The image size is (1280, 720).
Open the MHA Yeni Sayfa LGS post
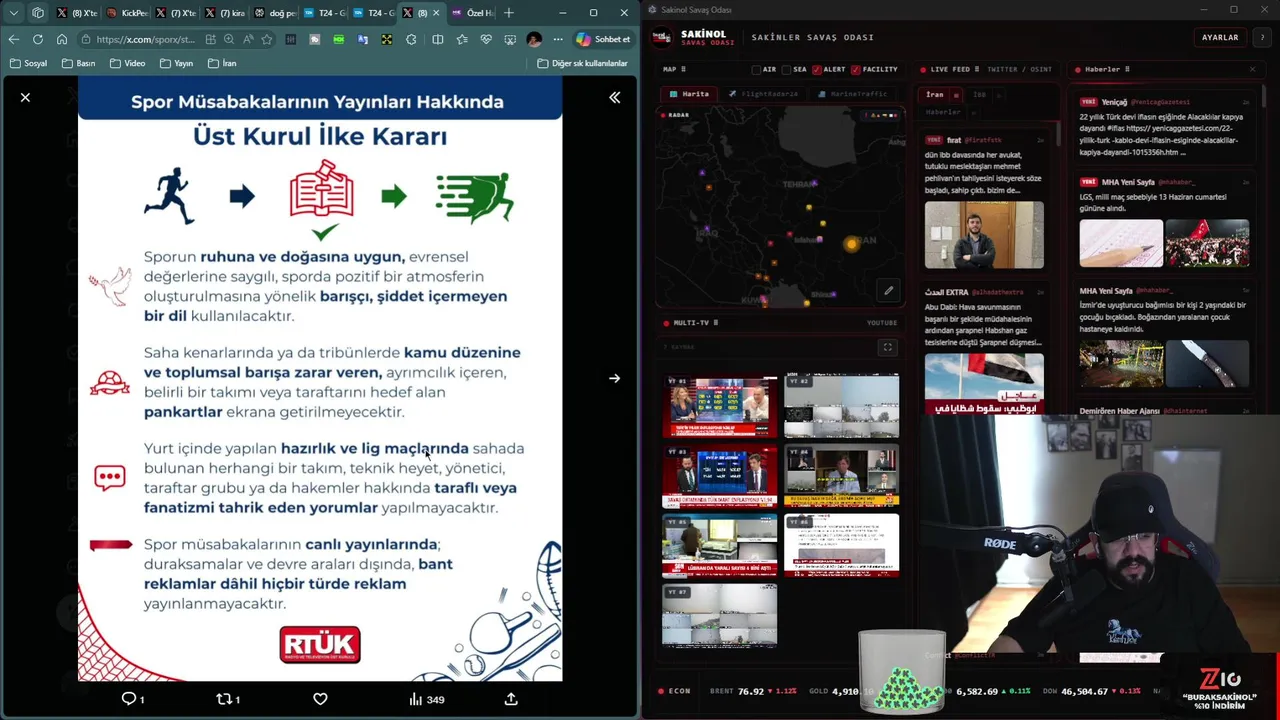[x=1164, y=223]
